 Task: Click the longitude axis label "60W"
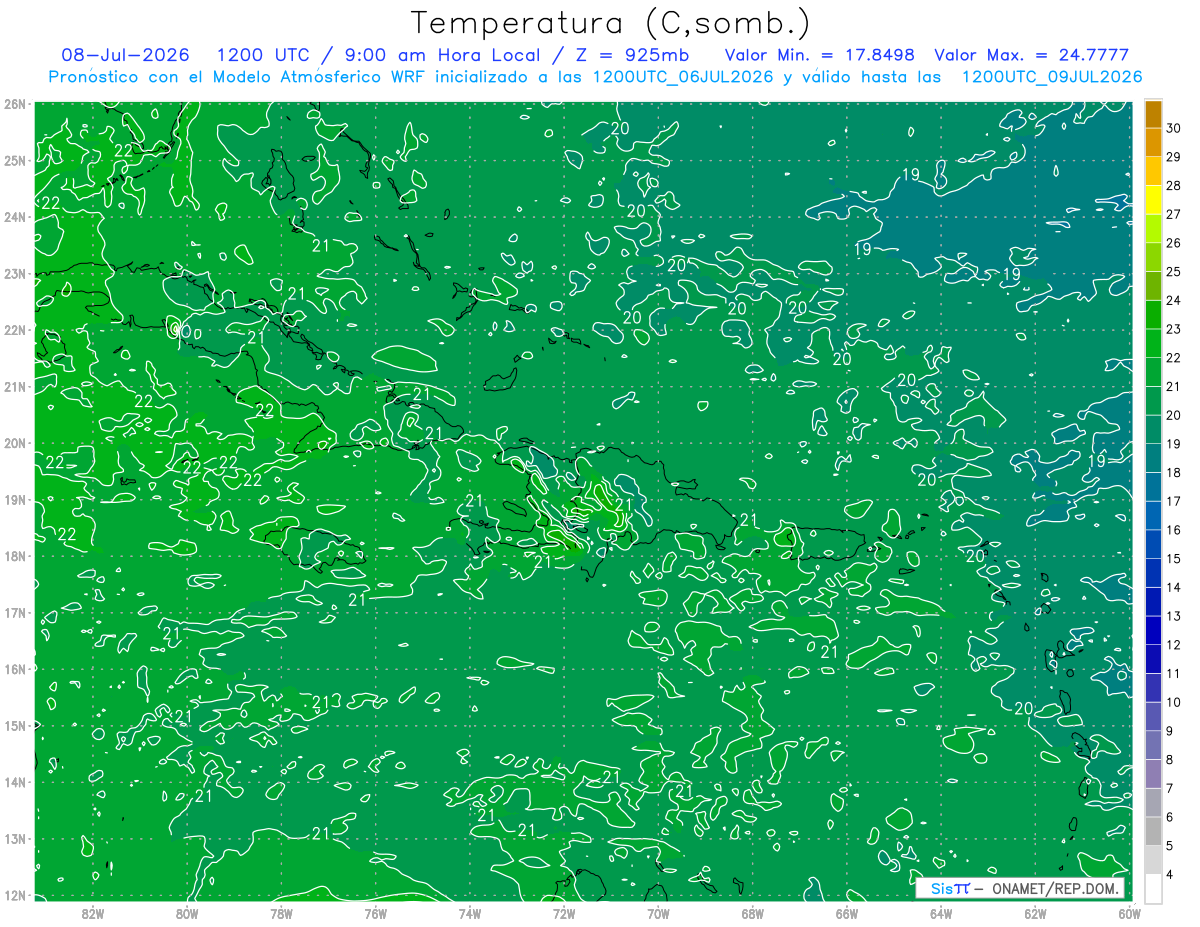1129,913
